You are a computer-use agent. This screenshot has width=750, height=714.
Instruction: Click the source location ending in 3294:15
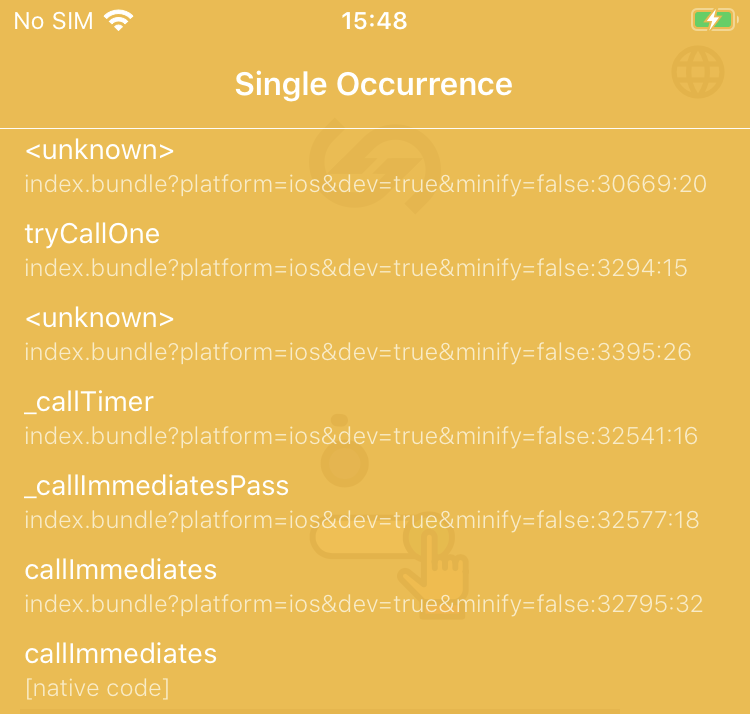point(356,268)
